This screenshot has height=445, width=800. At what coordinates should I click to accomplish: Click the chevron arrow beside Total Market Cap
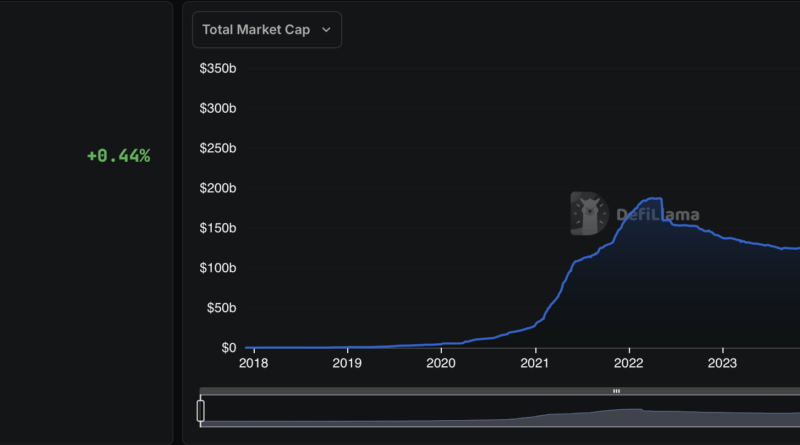click(326, 30)
